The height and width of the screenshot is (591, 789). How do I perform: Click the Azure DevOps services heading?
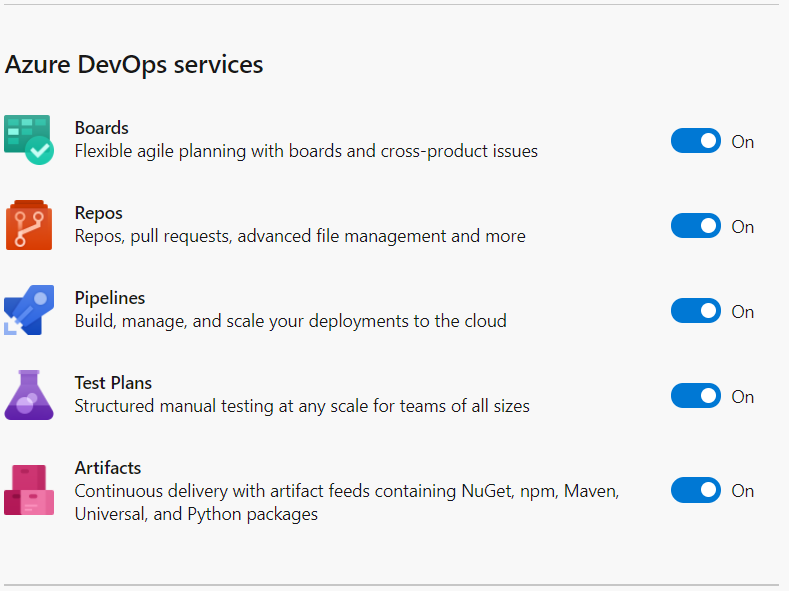134,65
